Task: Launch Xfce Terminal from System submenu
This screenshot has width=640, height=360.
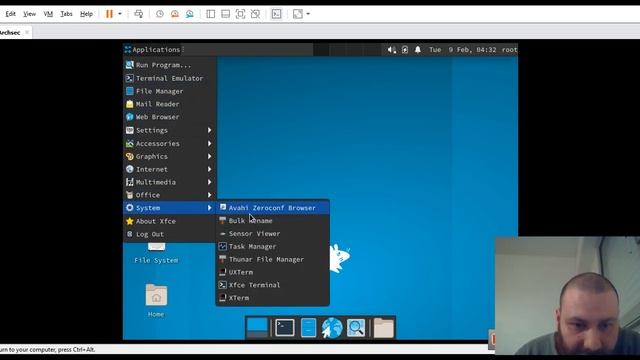Action: pos(273,285)
